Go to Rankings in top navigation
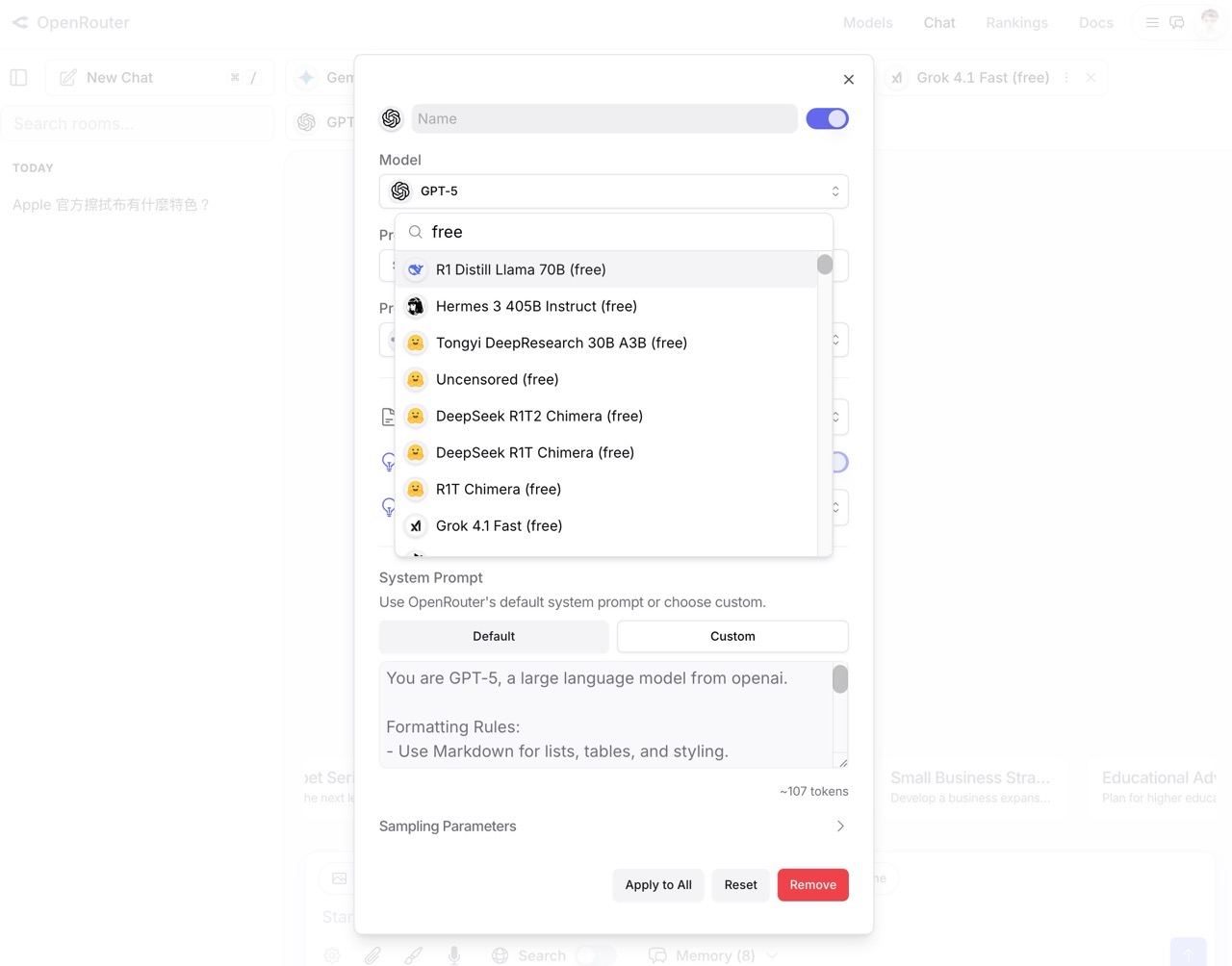The image size is (1232, 966). click(x=1016, y=22)
